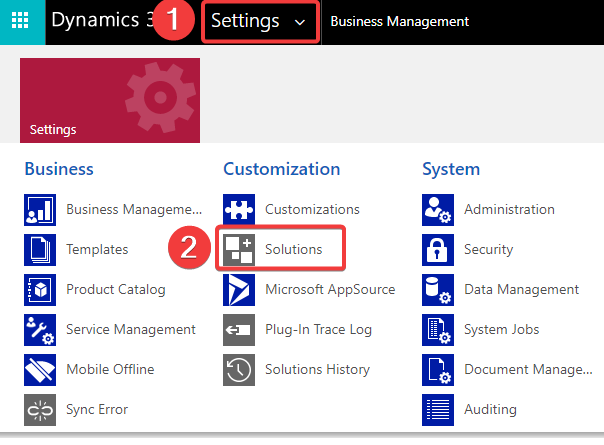Image resolution: width=604 pixels, height=445 pixels.
Task: Open the Service Management icon
Action: click(x=40, y=330)
